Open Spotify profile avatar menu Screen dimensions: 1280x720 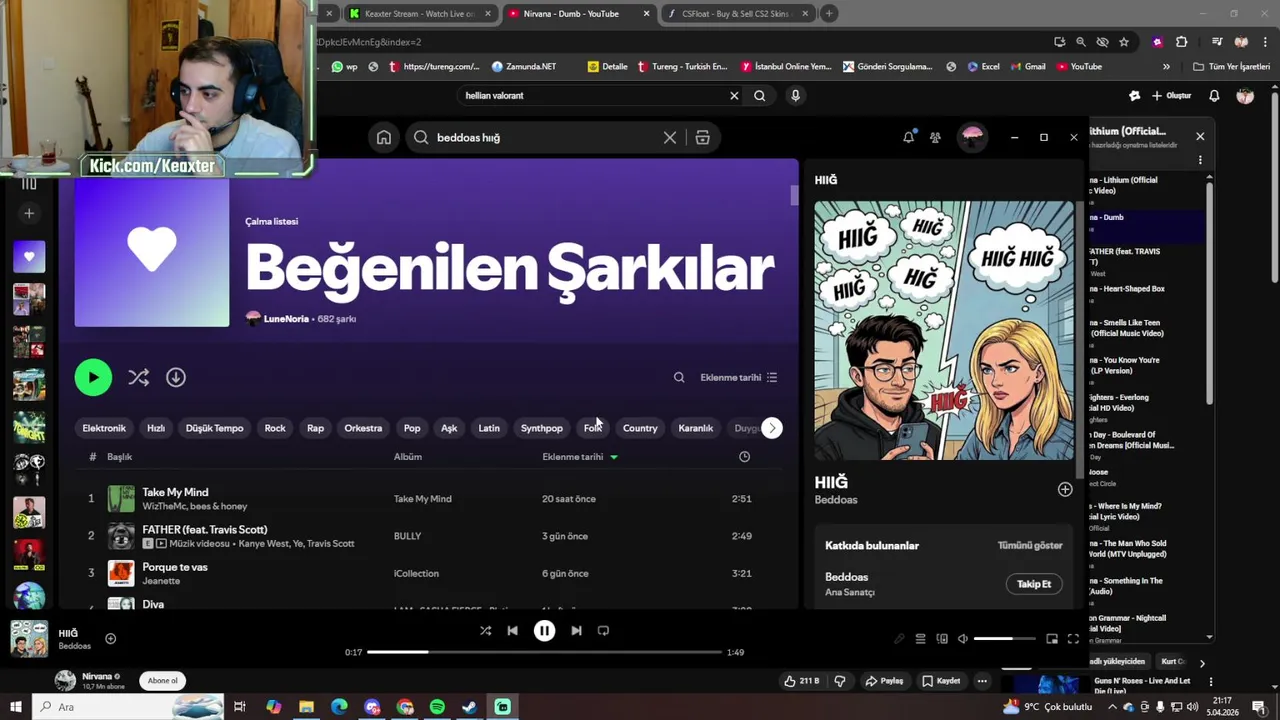[972, 137]
